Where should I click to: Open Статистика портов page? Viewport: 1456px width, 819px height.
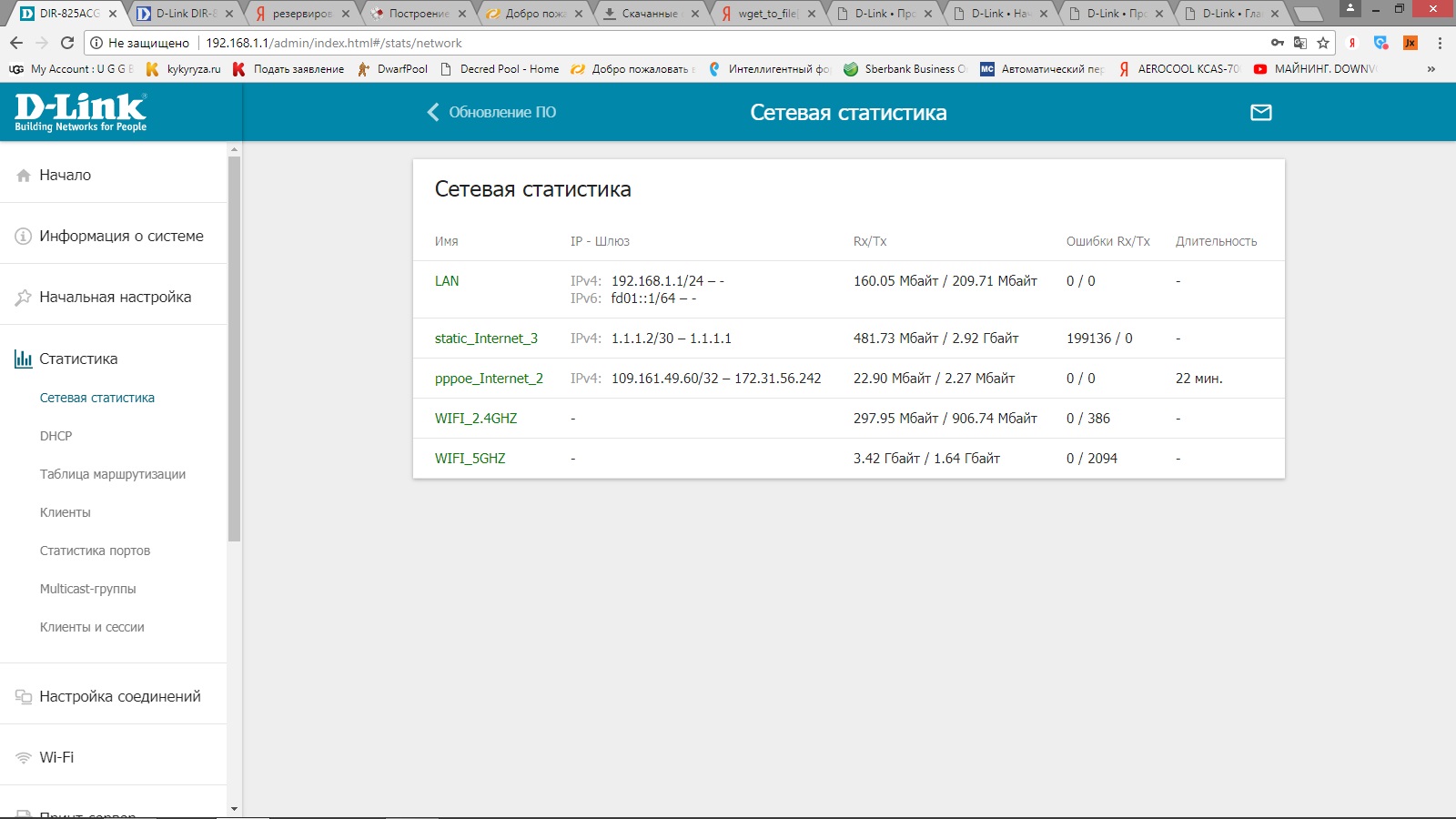coord(95,551)
